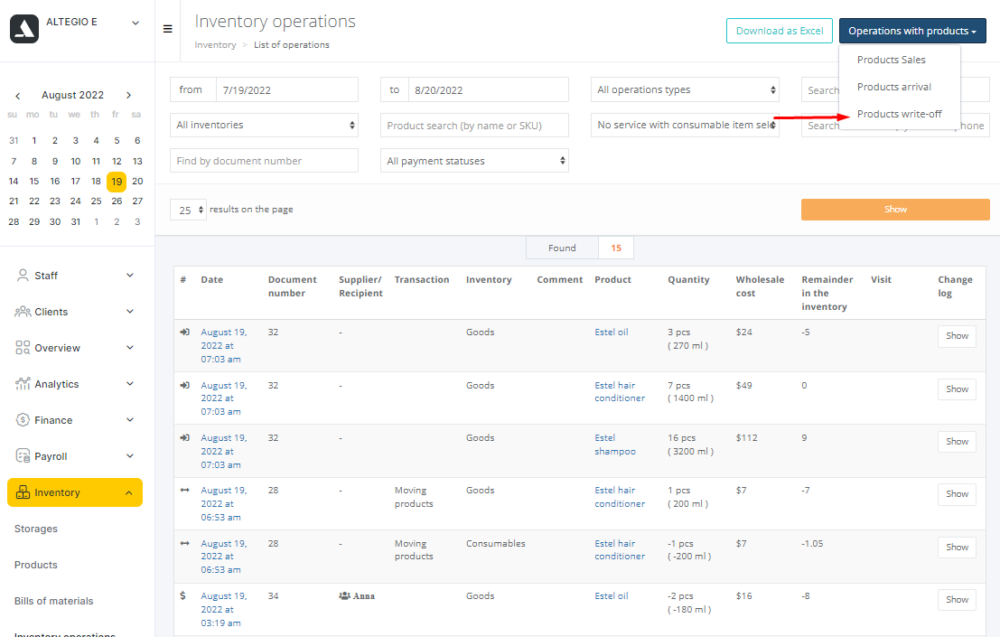Click the 16 pcs quantity cell
This screenshot has width=1000, height=637.
690,444
